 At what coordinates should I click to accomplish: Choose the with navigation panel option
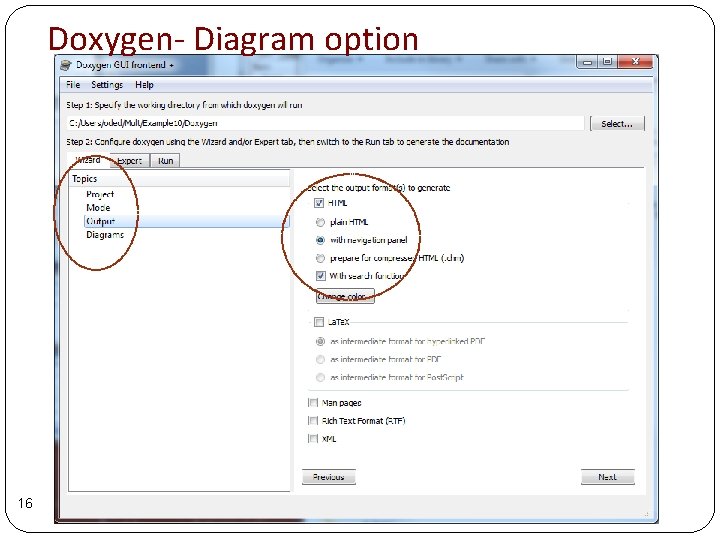[x=321, y=240]
